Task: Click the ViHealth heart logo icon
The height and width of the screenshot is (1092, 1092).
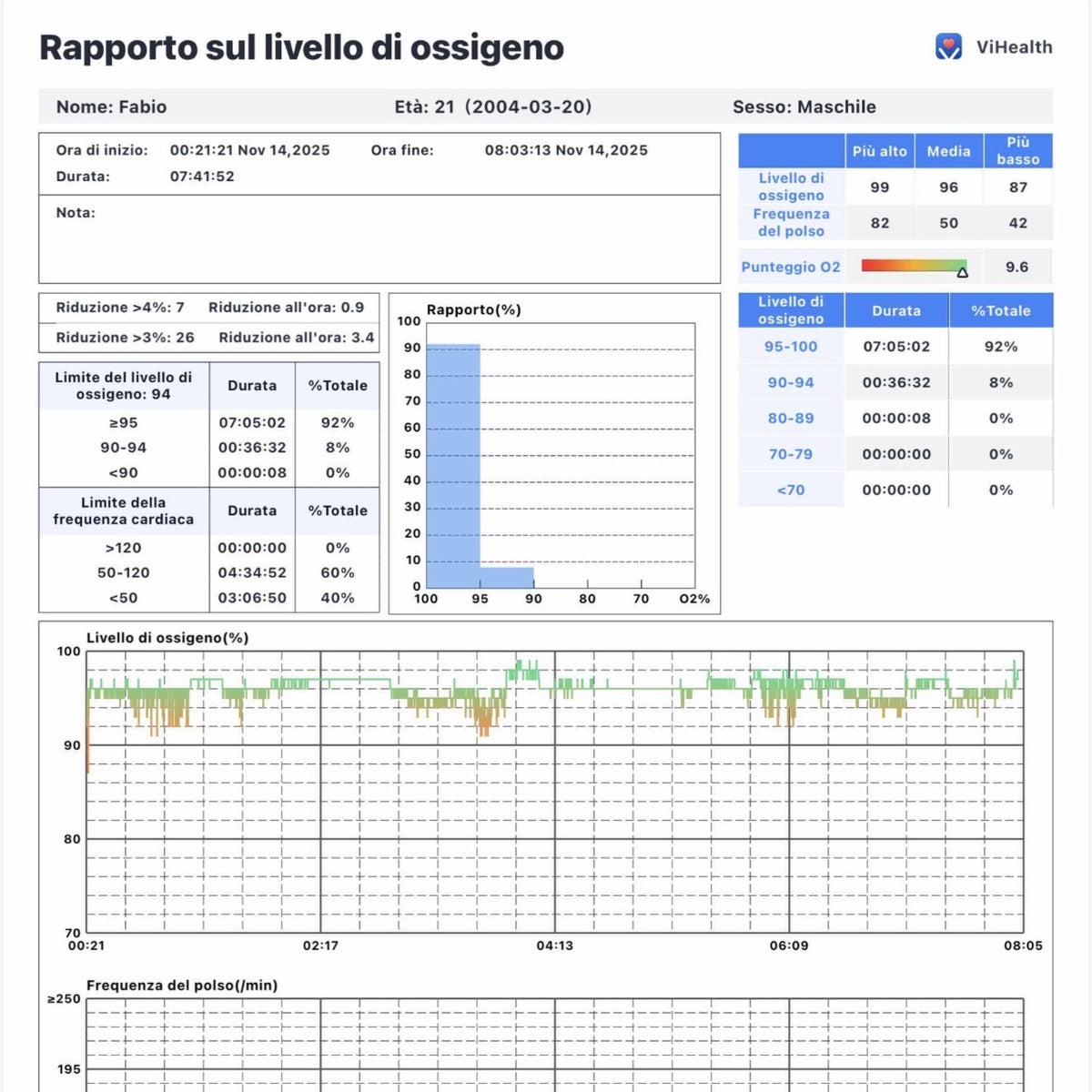Action: point(948,47)
